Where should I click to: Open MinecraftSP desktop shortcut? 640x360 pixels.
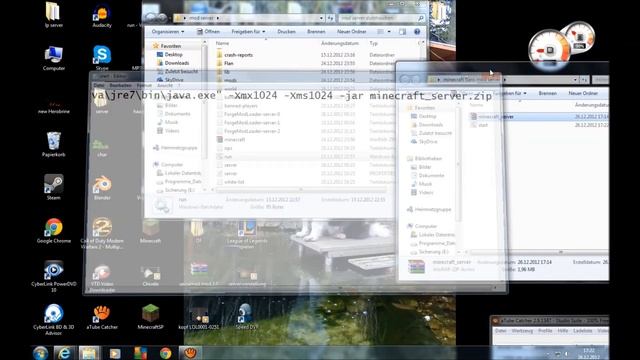(x=150, y=317)
